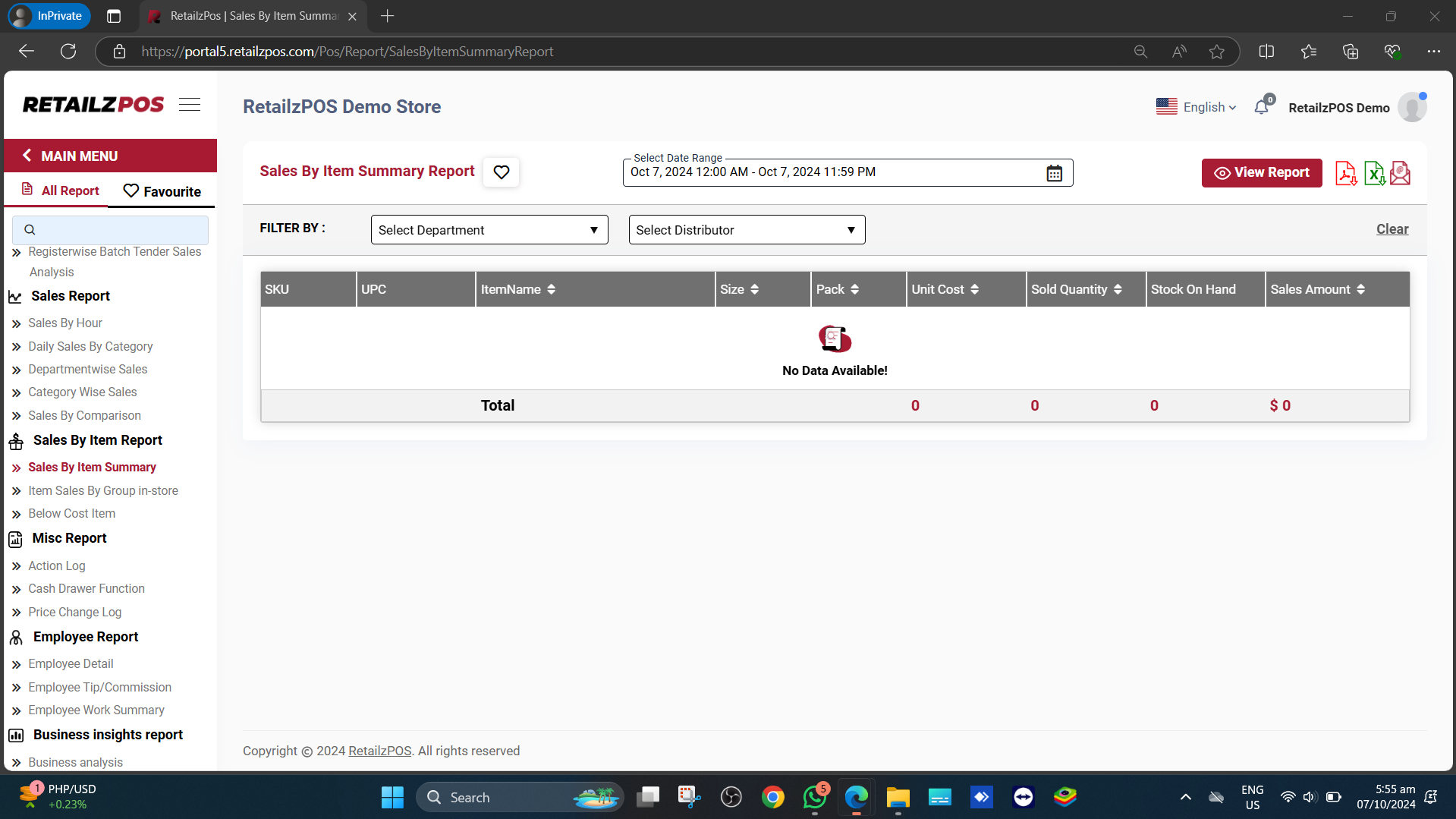Image resolution: width=1456 pixels, height=819 pixels.
Task: Toggle favourite heart for this report
Action: coord(501,172)
